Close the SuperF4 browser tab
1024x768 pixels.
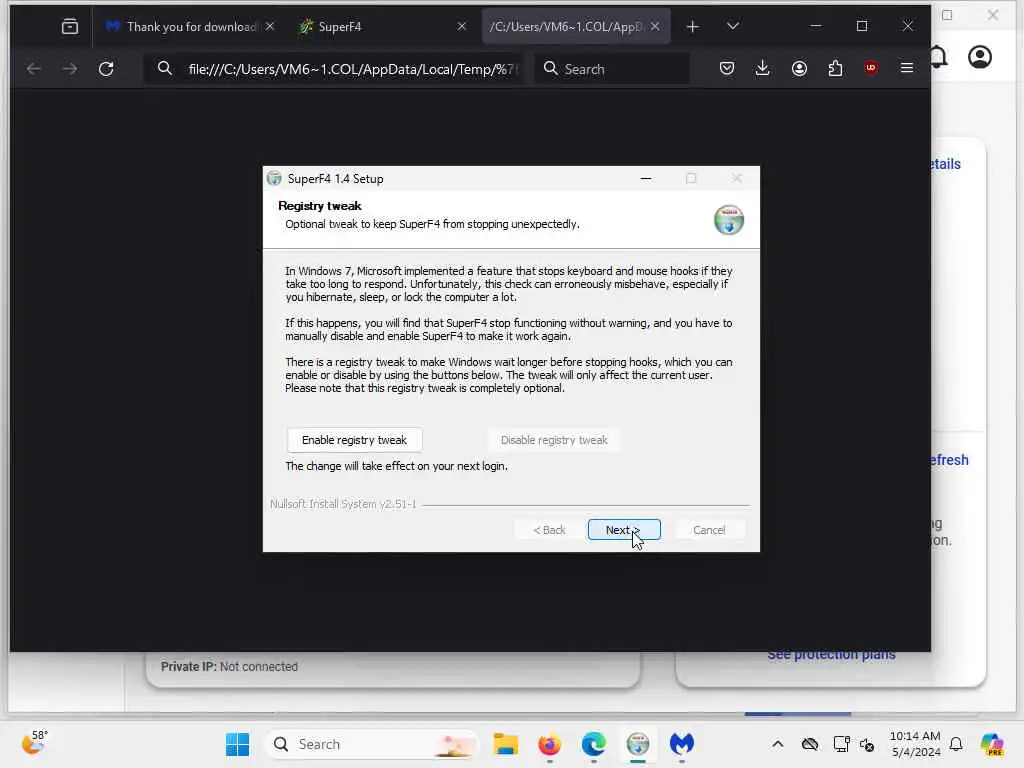coord(462,26)
